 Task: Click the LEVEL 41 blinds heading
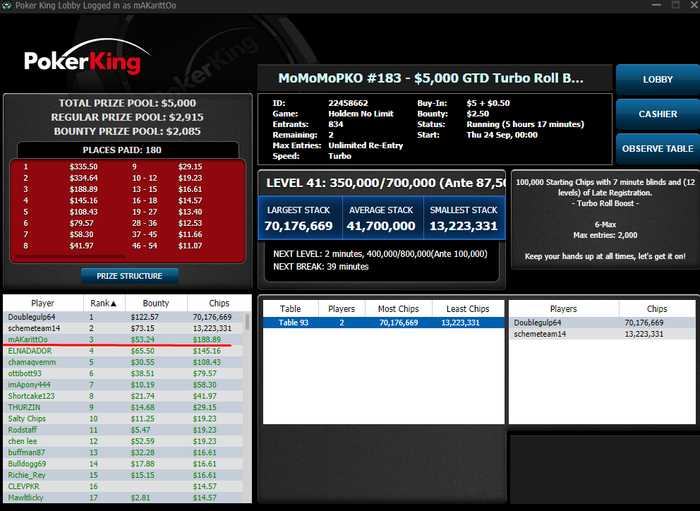click(x=385, y=183)
